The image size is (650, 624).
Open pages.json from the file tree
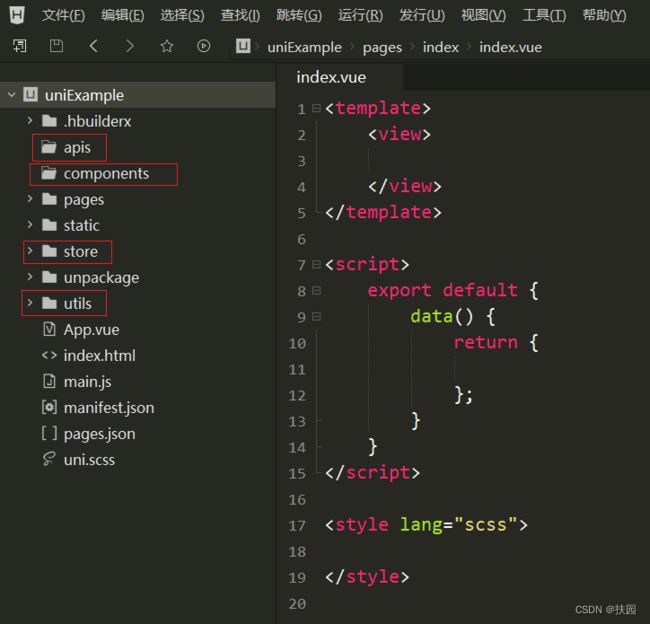[x=99, y=434]
